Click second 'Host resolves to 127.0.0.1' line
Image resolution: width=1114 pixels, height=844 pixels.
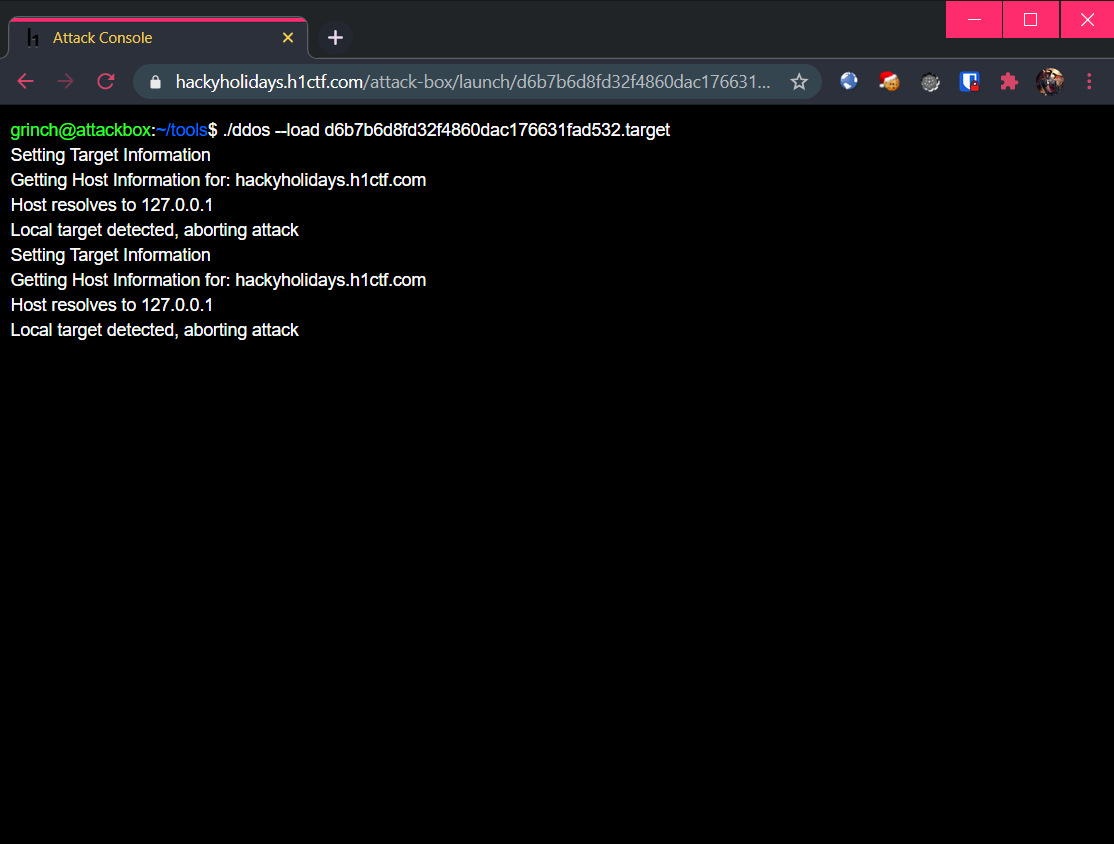pos(112,305)
